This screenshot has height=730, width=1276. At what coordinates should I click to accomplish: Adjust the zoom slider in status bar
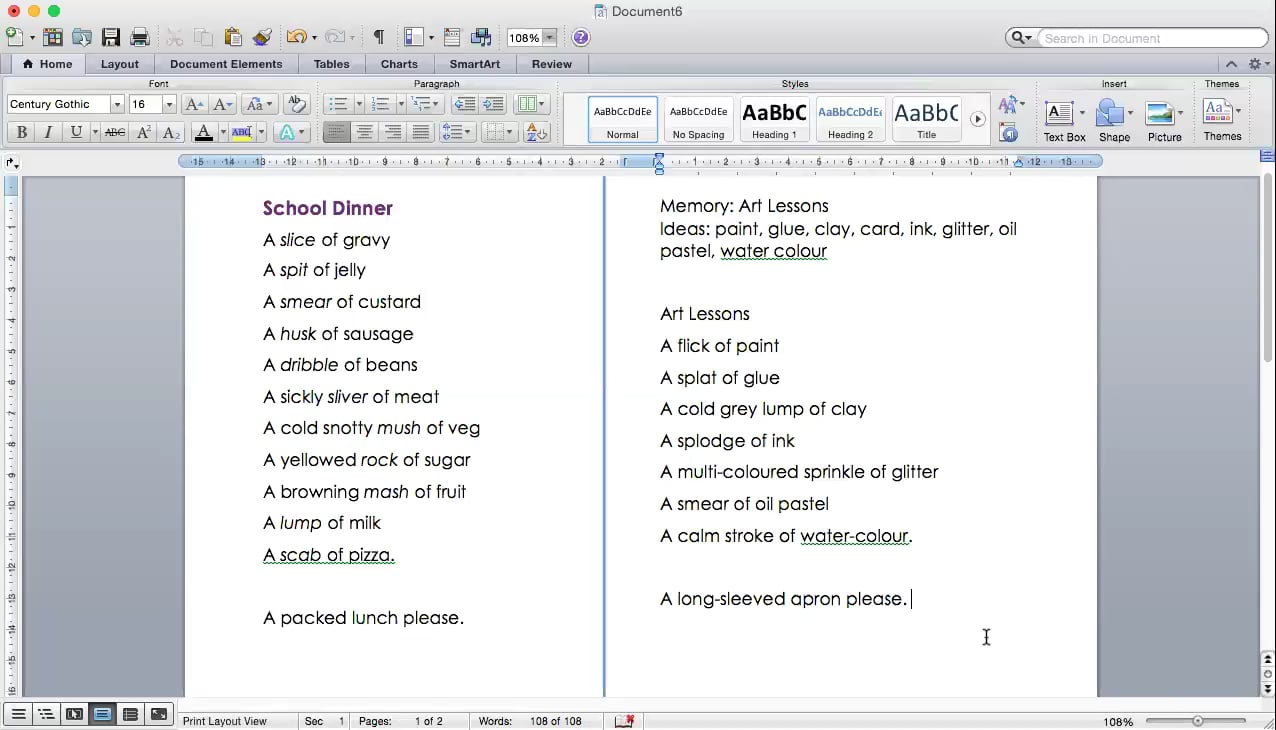pyautogui.click(x=1198, y=721)
